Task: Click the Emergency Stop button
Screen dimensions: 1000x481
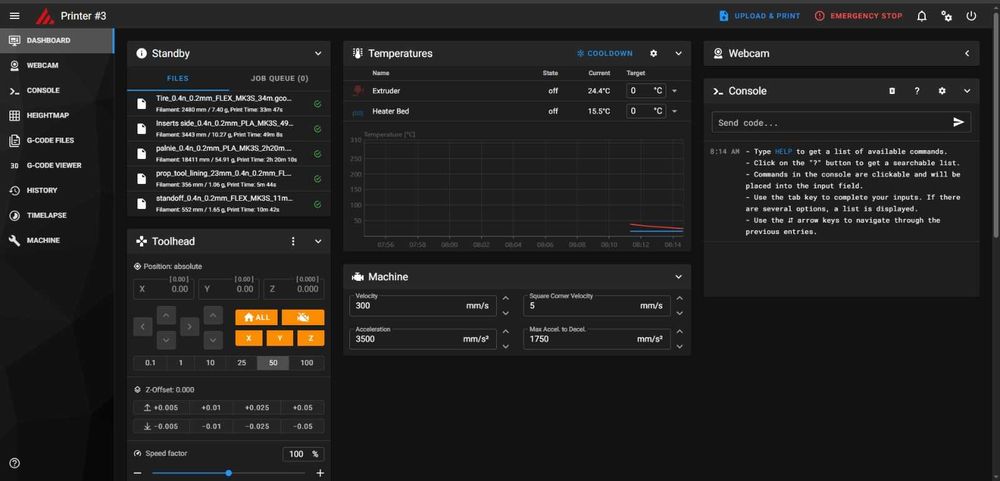Action: [859, 16]
